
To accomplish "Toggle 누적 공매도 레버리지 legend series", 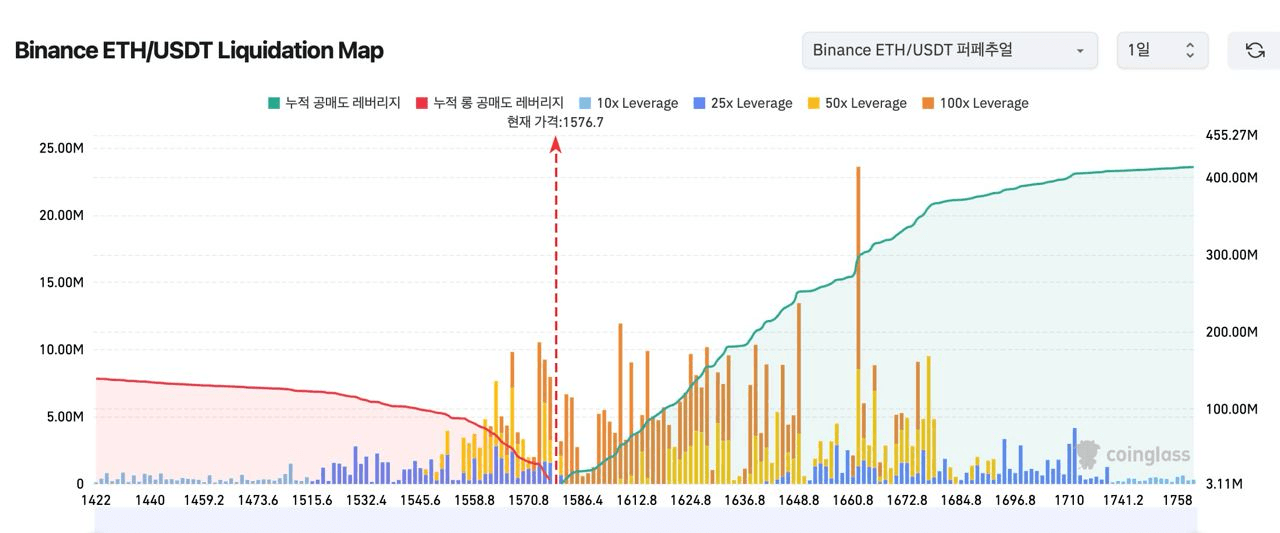I will pos(334,103).
